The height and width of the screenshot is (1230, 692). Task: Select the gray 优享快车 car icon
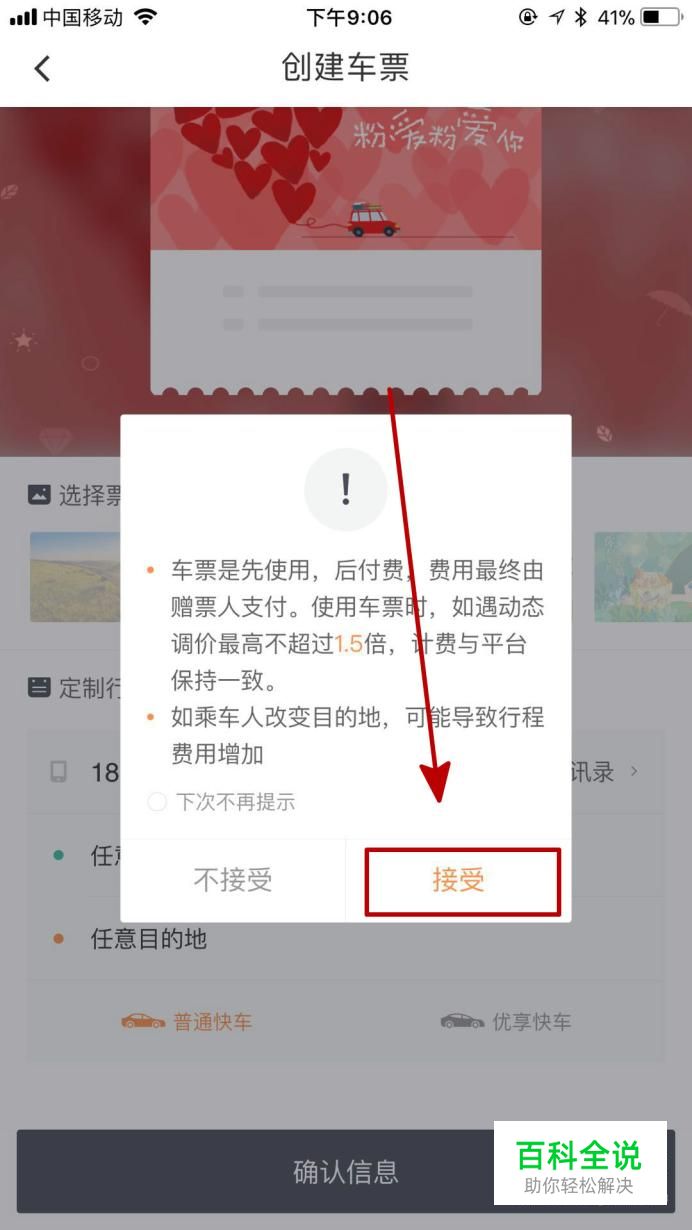pos(462,1021)
